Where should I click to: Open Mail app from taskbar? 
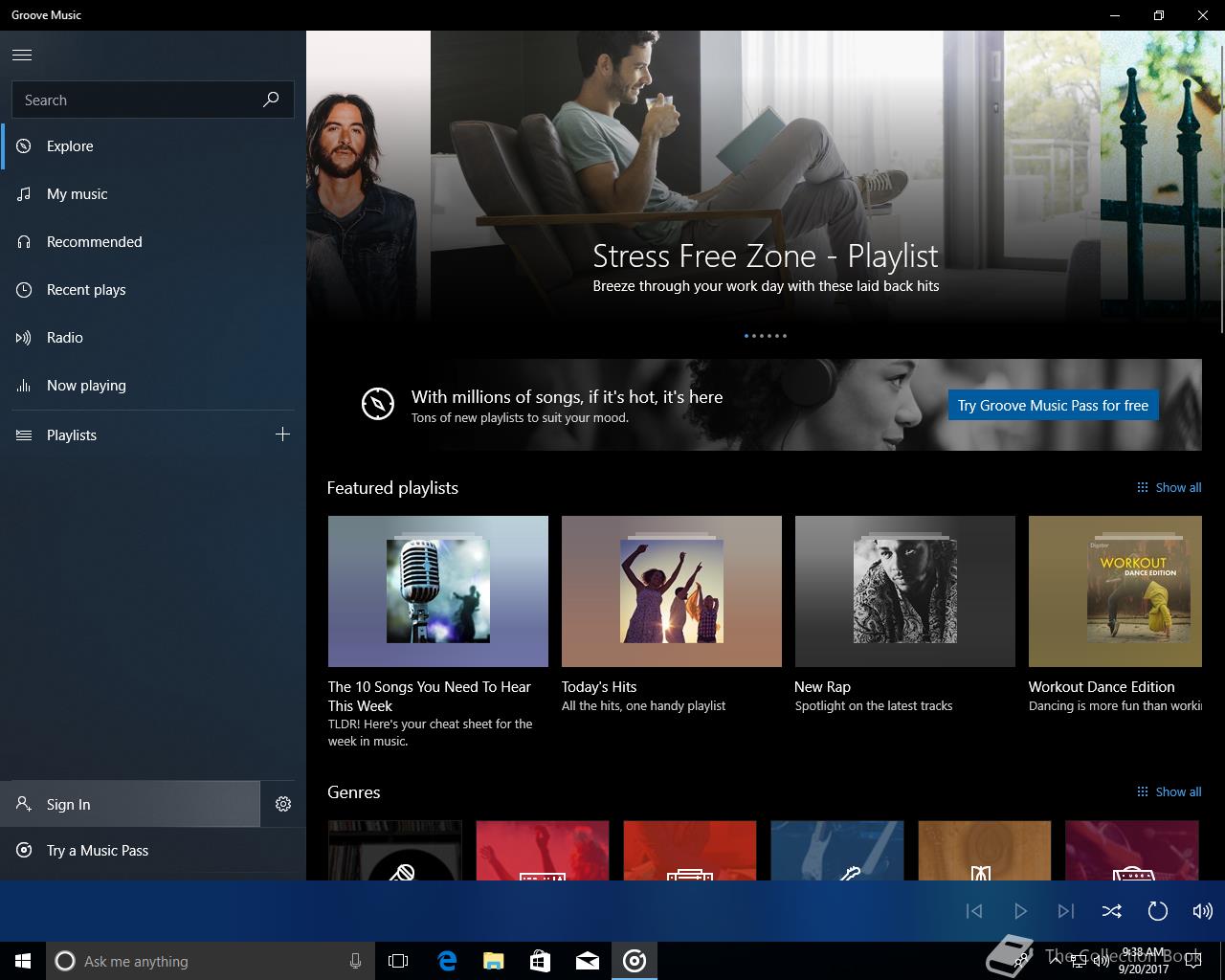pos(588,961)
